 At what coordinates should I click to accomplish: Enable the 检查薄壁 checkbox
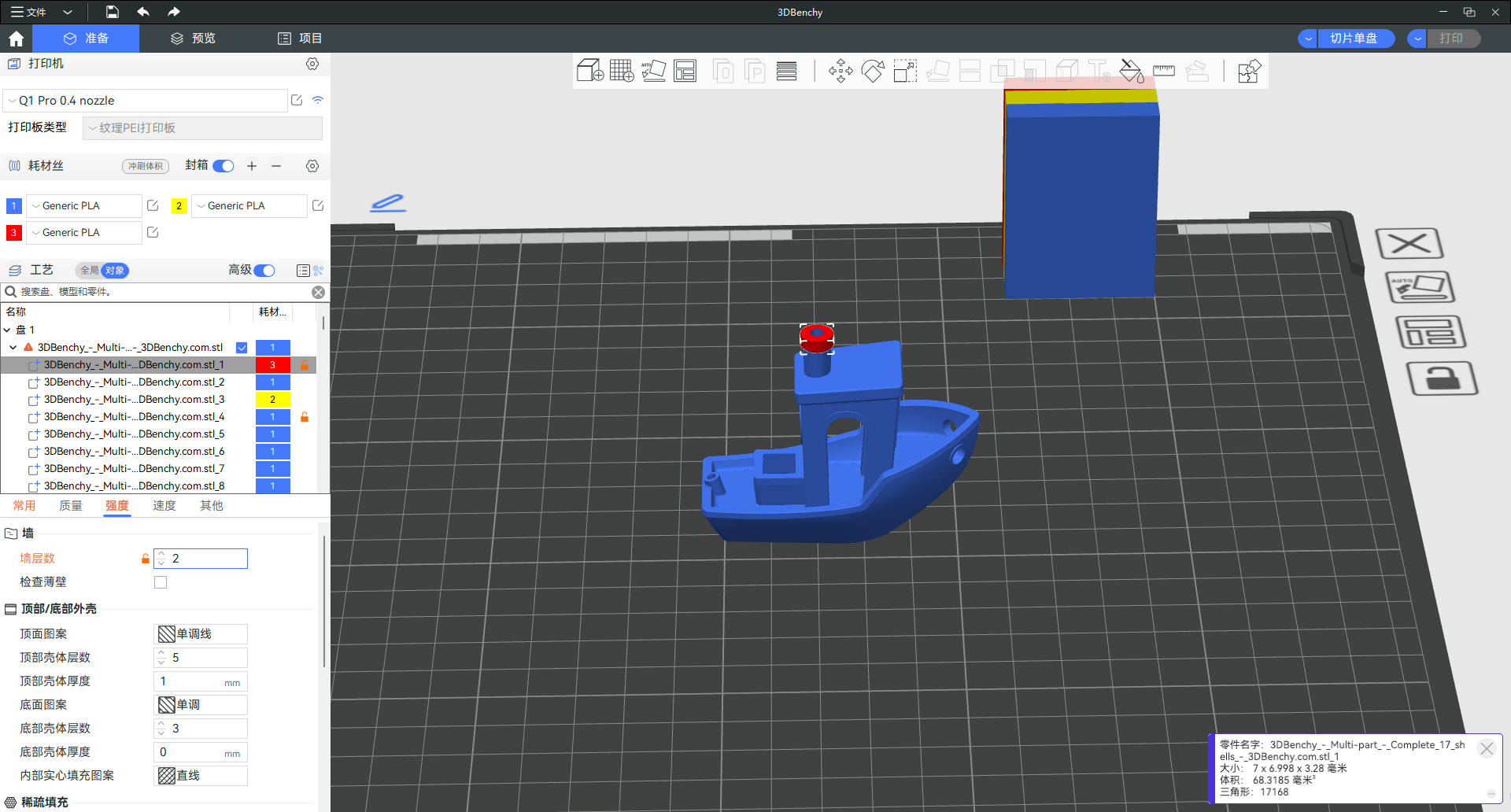point(161,582)
